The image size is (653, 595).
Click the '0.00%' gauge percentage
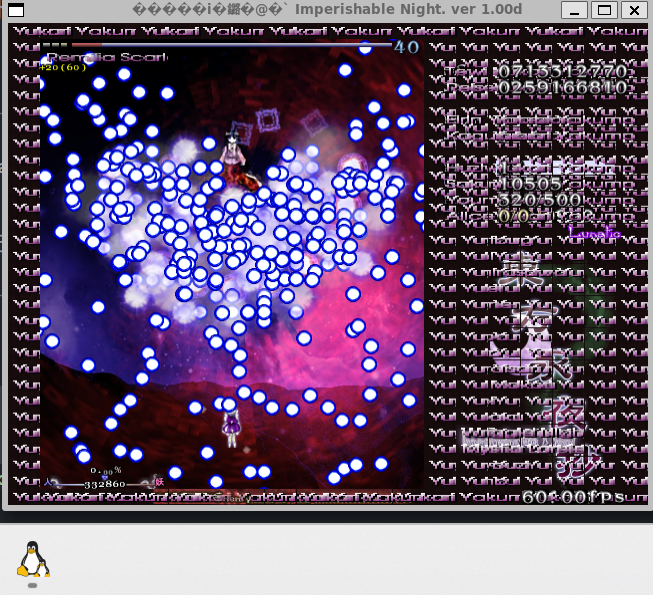pos(106,471)
